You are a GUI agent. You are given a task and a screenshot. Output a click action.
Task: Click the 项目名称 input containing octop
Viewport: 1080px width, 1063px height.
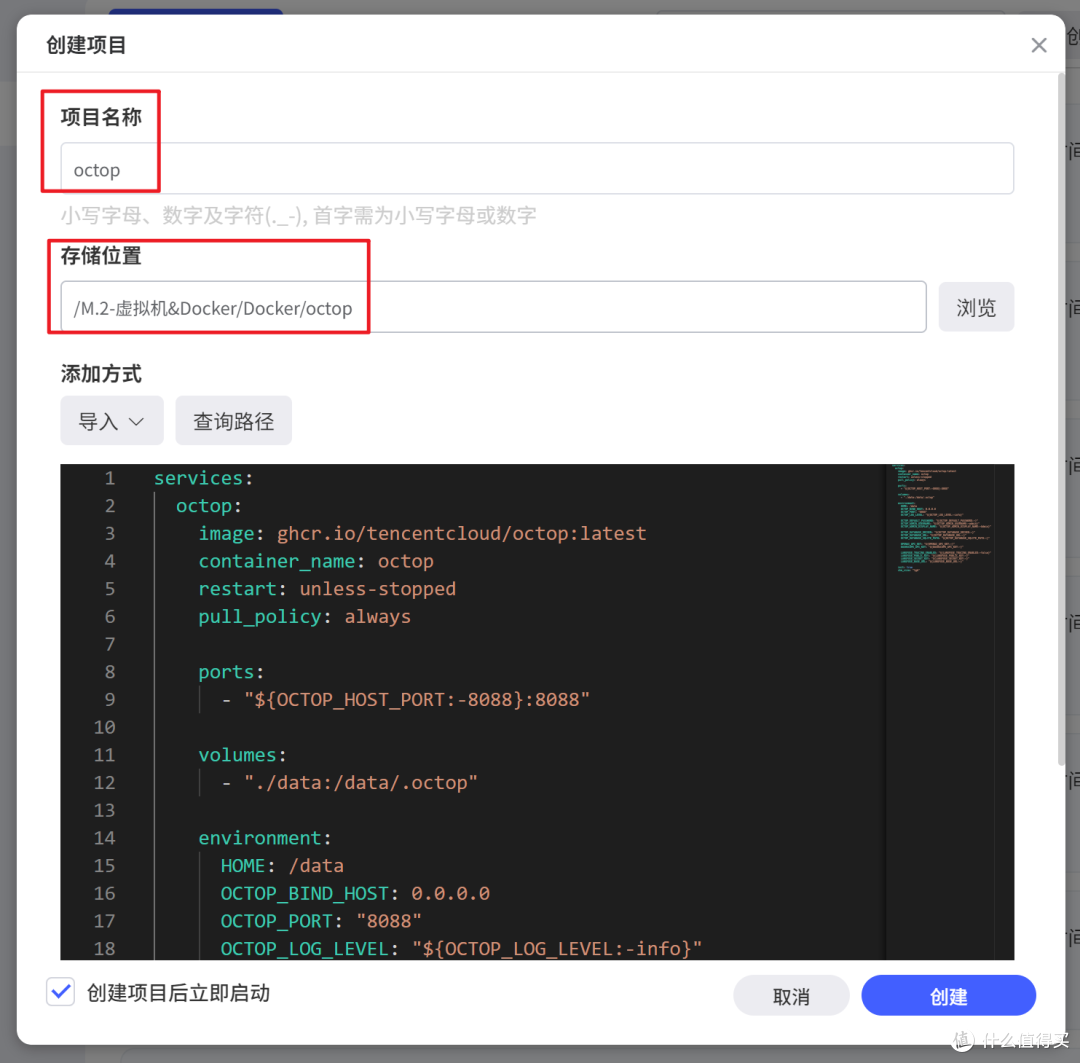537,169
